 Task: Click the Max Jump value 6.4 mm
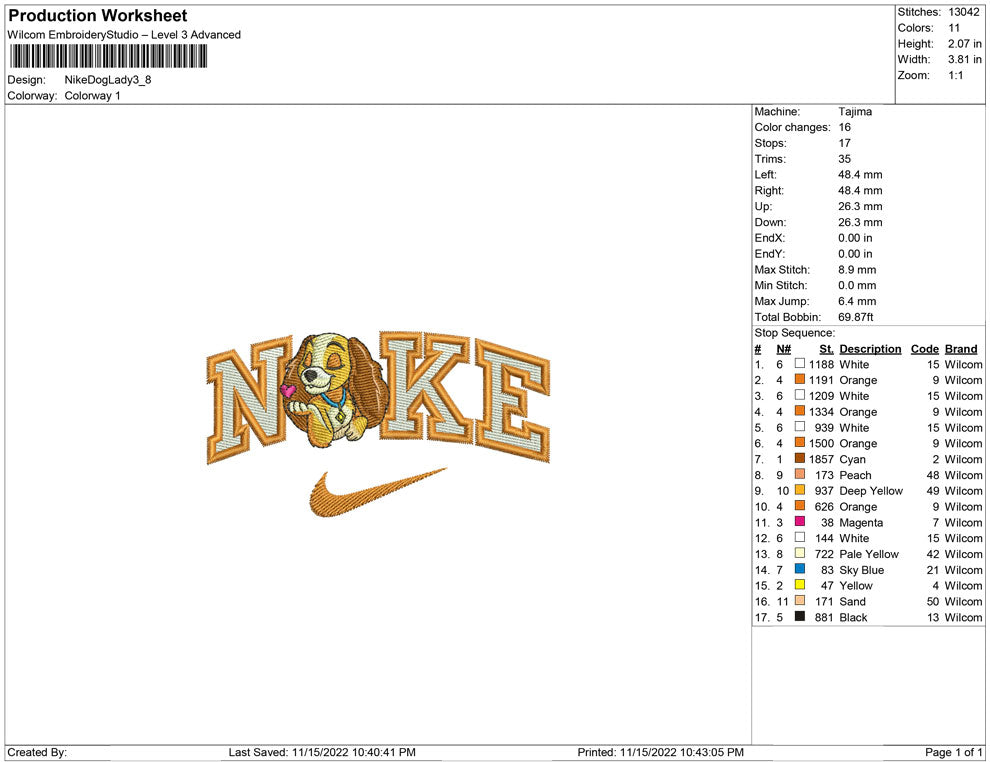[x=857, y=301]
